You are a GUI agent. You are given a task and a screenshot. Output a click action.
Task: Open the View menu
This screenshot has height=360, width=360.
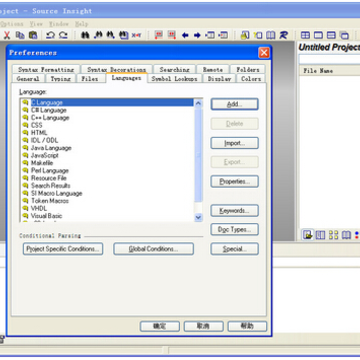pyautogui.click(x=36, y=24)
